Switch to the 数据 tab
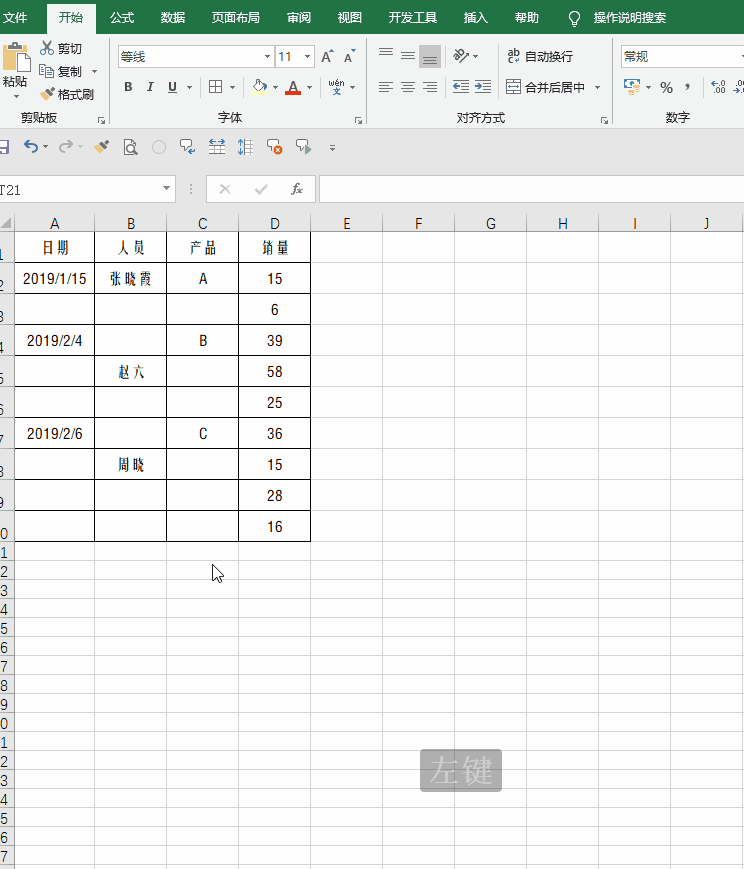 (172, 18)
